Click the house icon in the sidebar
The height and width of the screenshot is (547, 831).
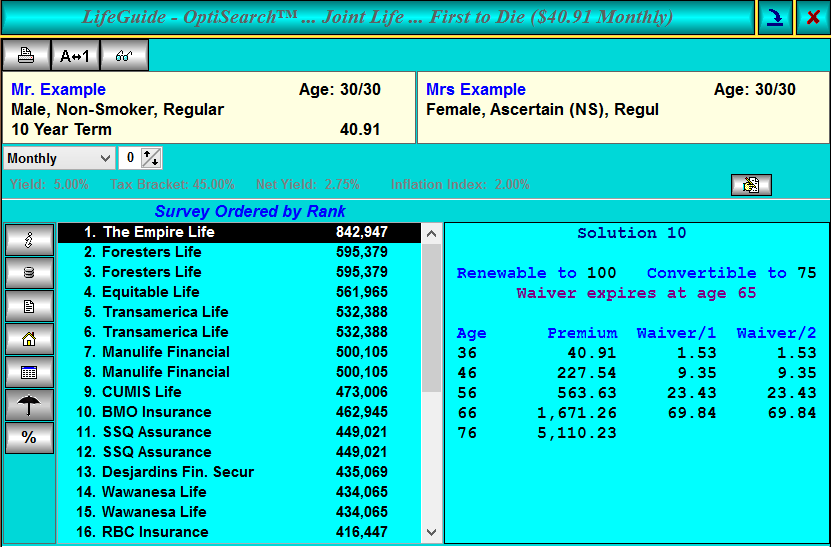click(29, 339)
